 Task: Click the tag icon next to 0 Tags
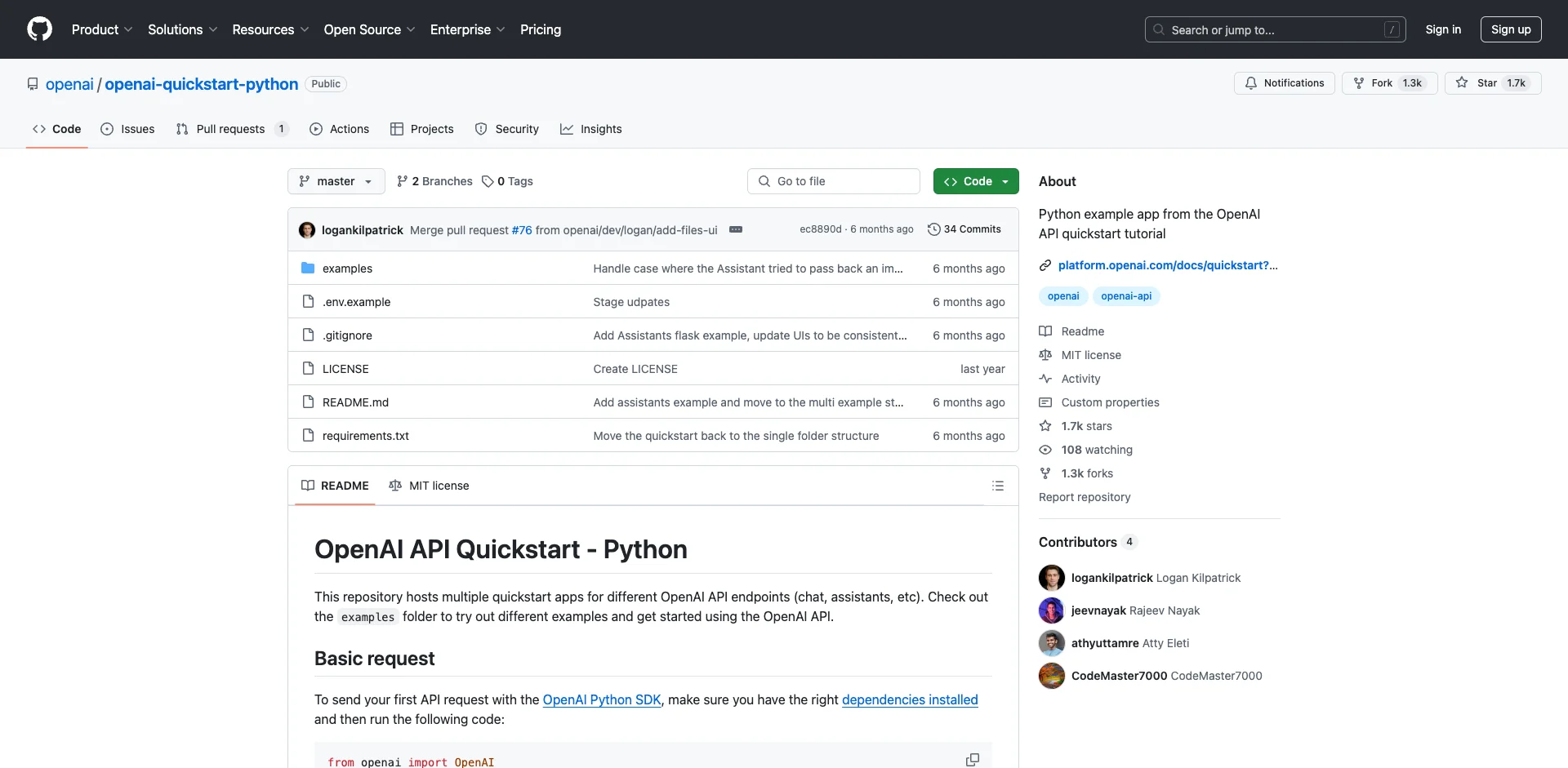coord(488,181)
